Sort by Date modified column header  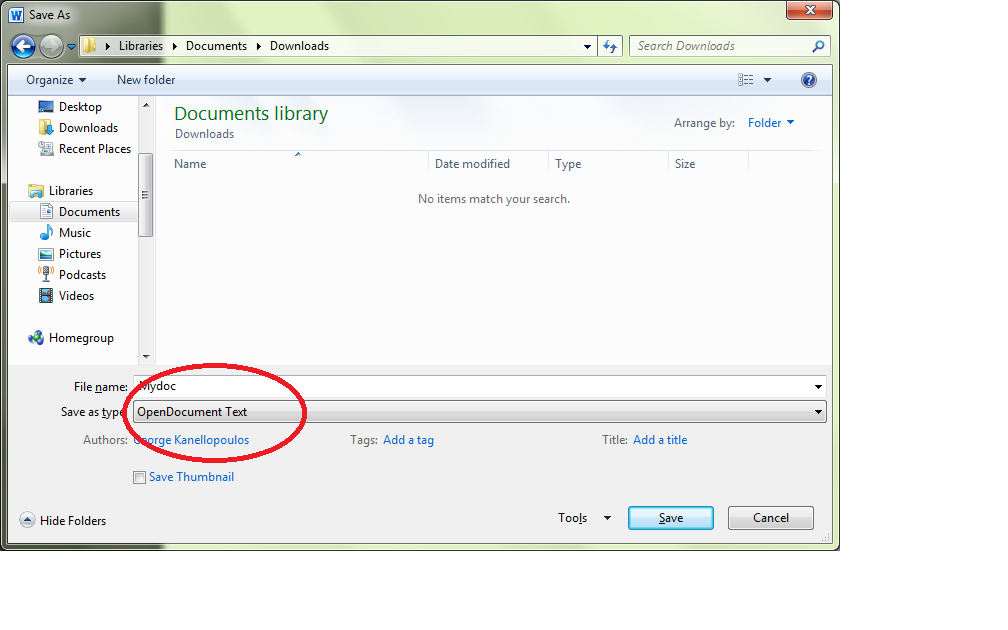[472, 164]
